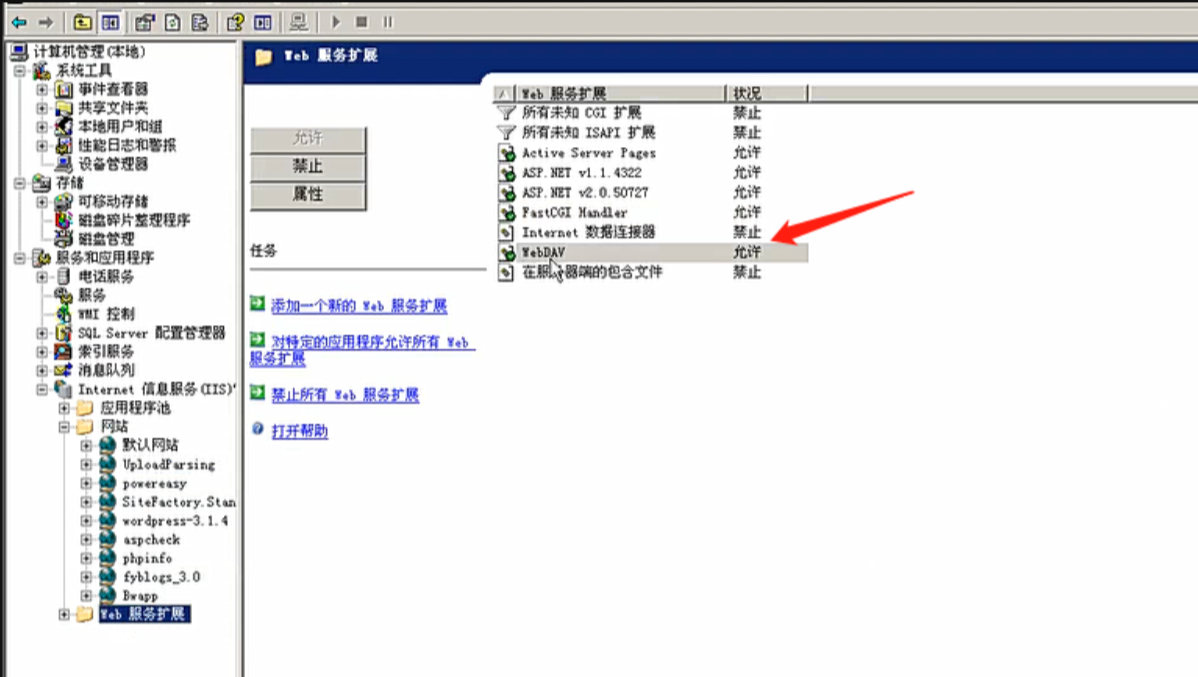Click filter icon for 所有未知 ISAPI 扩展

point(506,133)
